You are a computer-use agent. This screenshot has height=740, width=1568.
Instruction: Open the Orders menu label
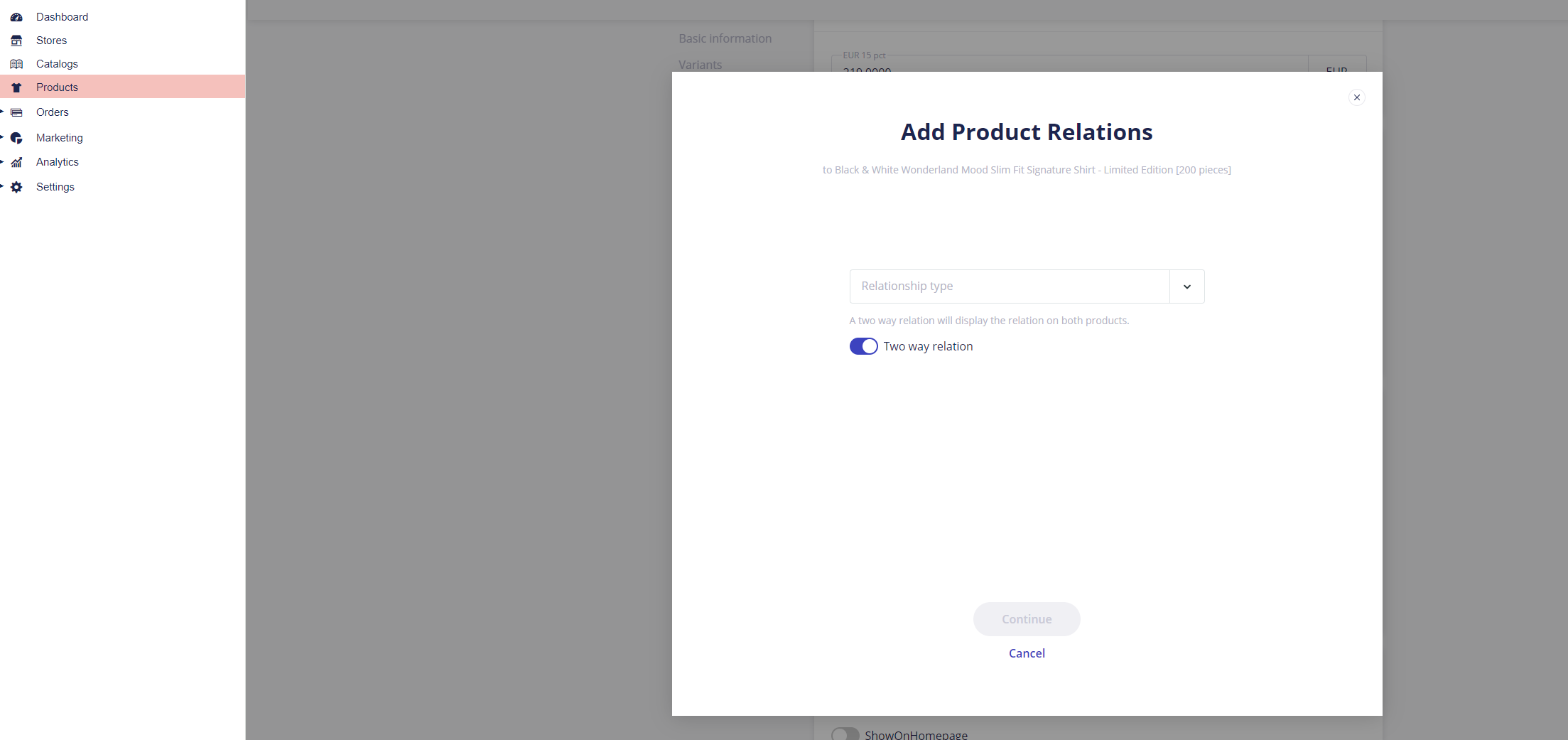[x=53, y=112]
